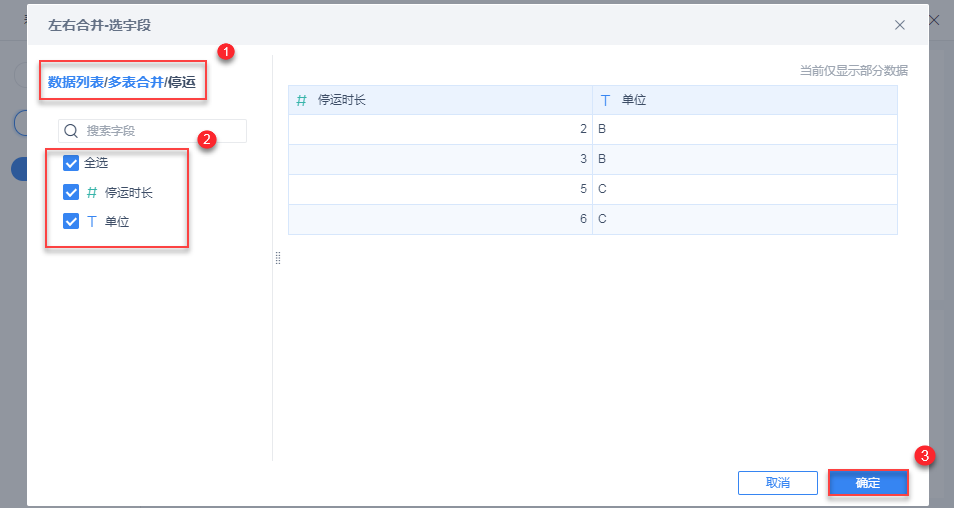
Task: Open the 数据列表 breadcrumb link
Action: click(x=76, y=82)
